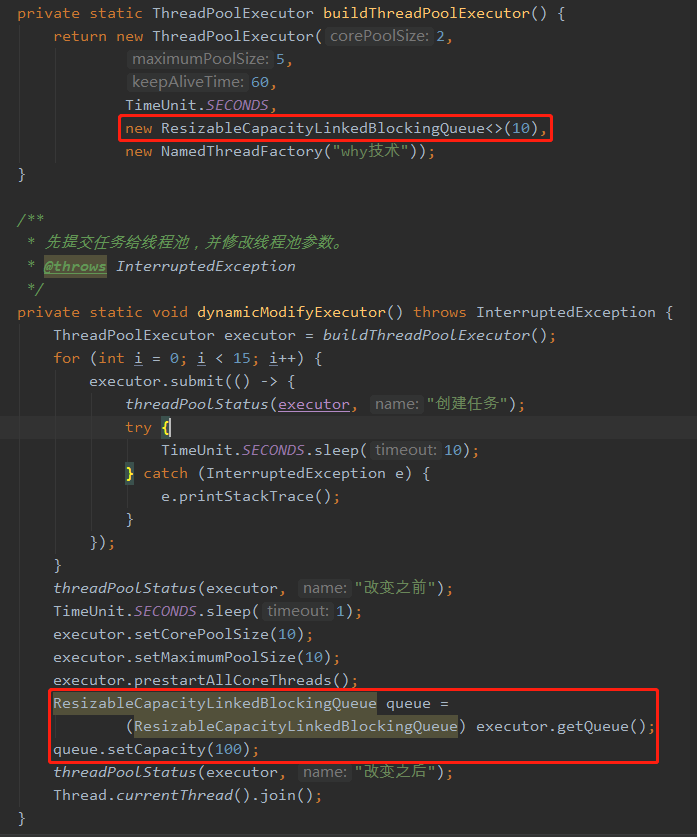The width and height of the screenshot is (697, 837).
Task: Click the queue variable name in its declaration
Action: [408, 704]
